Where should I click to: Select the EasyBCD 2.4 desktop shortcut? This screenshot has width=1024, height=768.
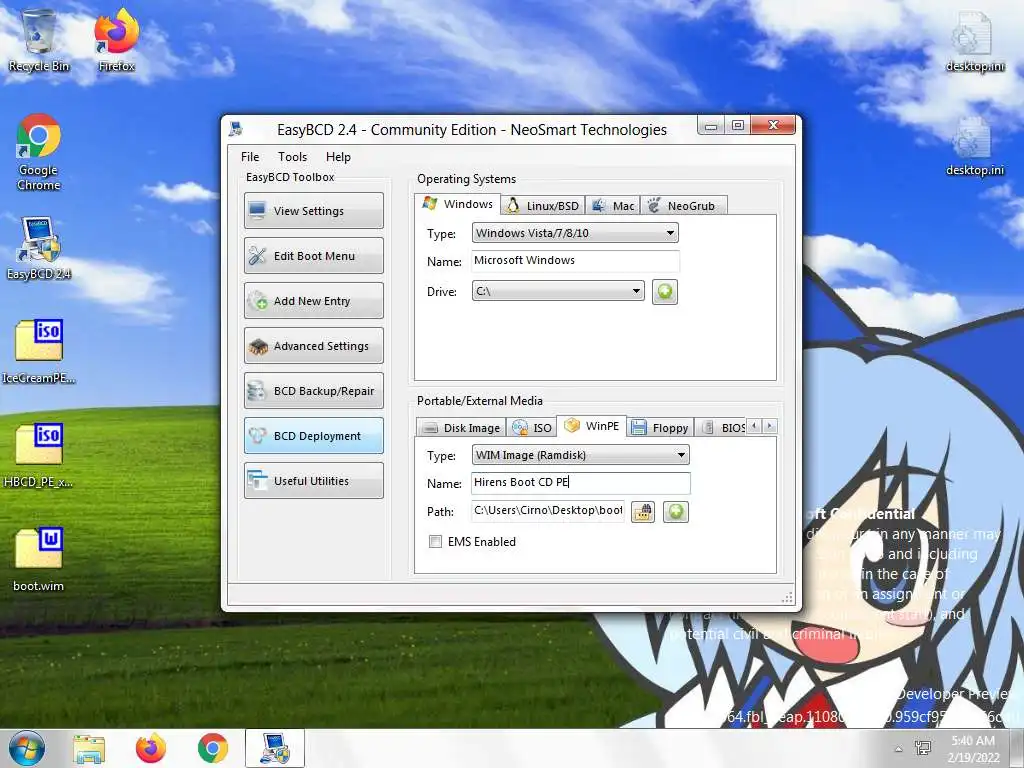click(x=39, y=248)
